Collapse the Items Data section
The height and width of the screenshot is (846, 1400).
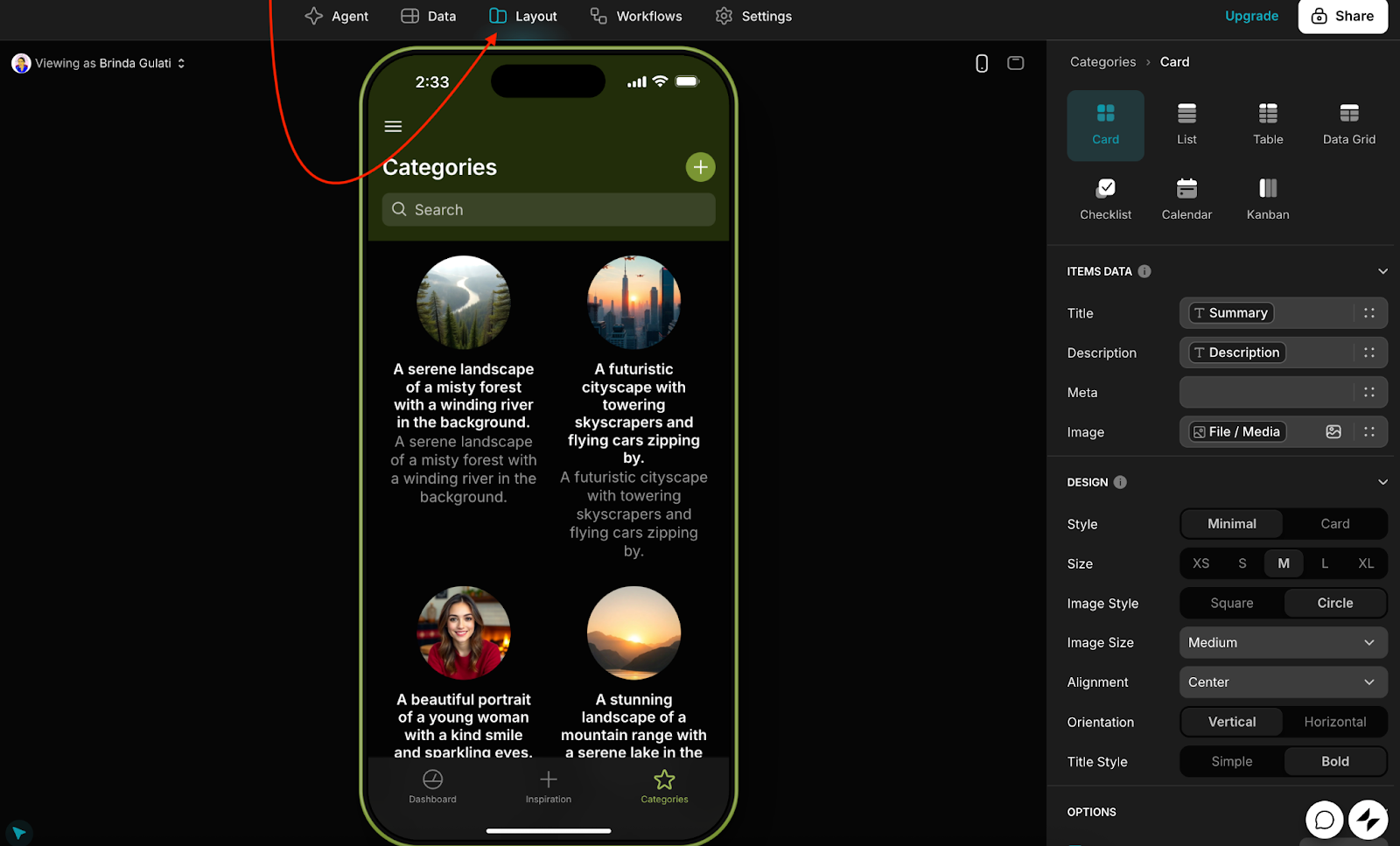pos(1382,271)
